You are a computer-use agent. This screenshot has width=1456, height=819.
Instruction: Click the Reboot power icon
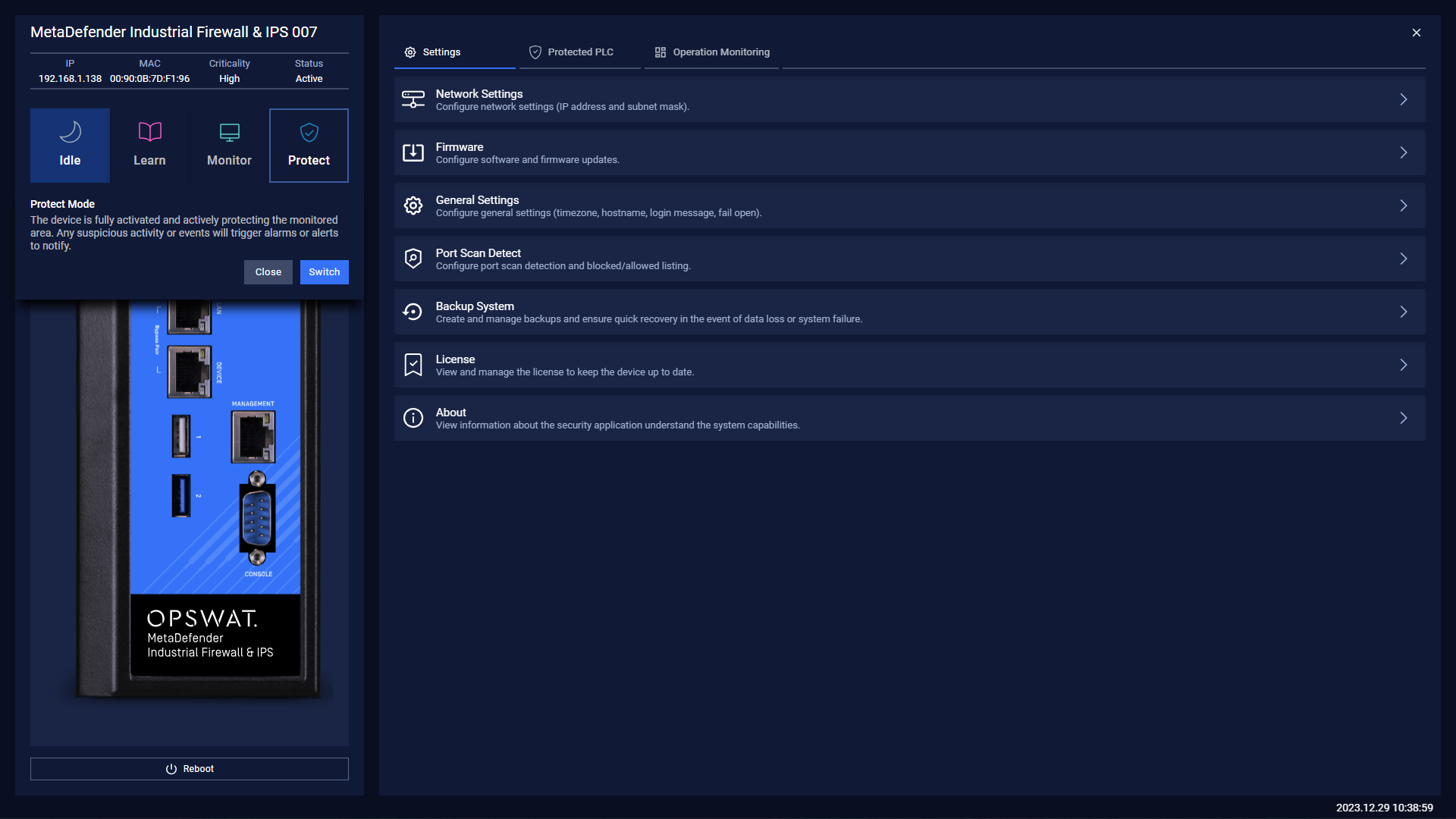[x=171, y=769]
